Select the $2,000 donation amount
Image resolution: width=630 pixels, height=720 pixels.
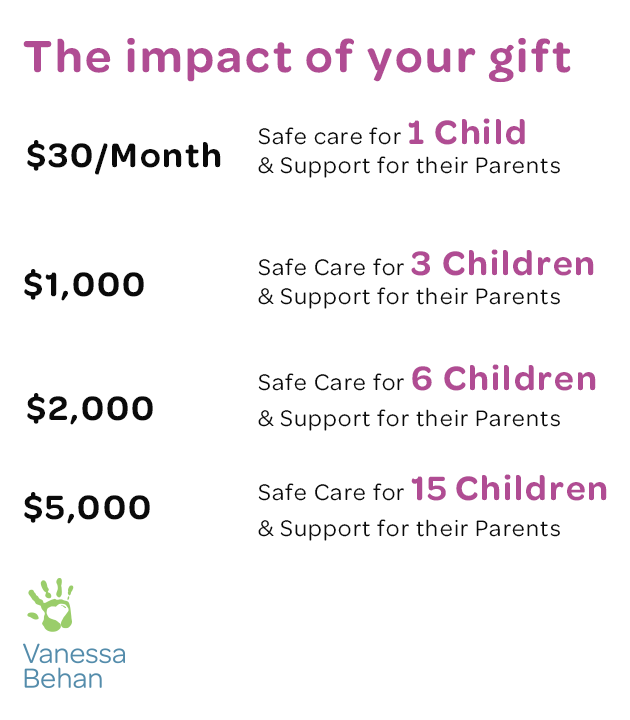[90, 409]
